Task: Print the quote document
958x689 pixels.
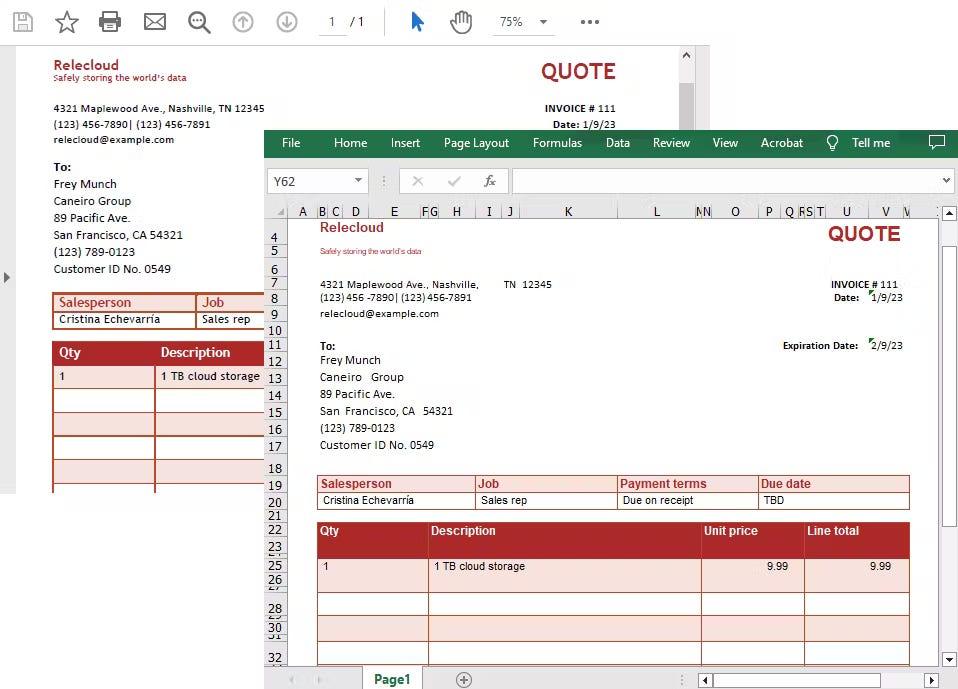Action: point(110,21)
